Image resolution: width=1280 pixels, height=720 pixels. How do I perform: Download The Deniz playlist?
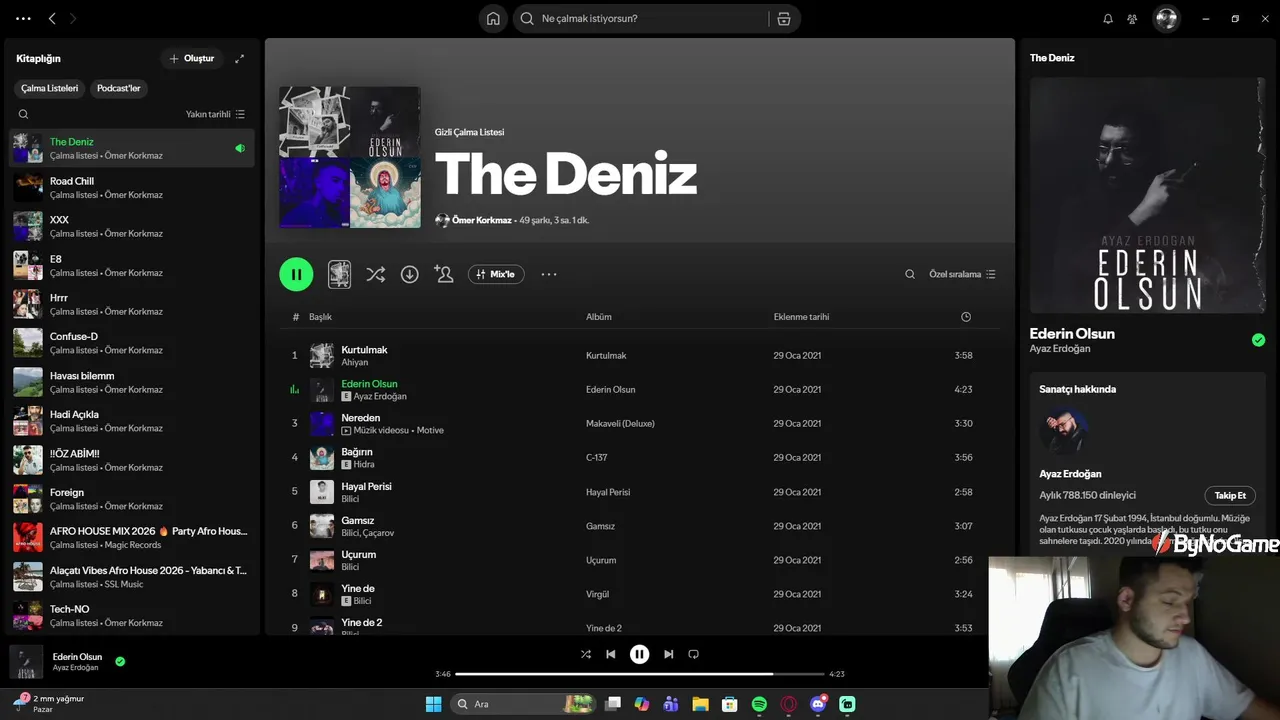coord(409,274)
